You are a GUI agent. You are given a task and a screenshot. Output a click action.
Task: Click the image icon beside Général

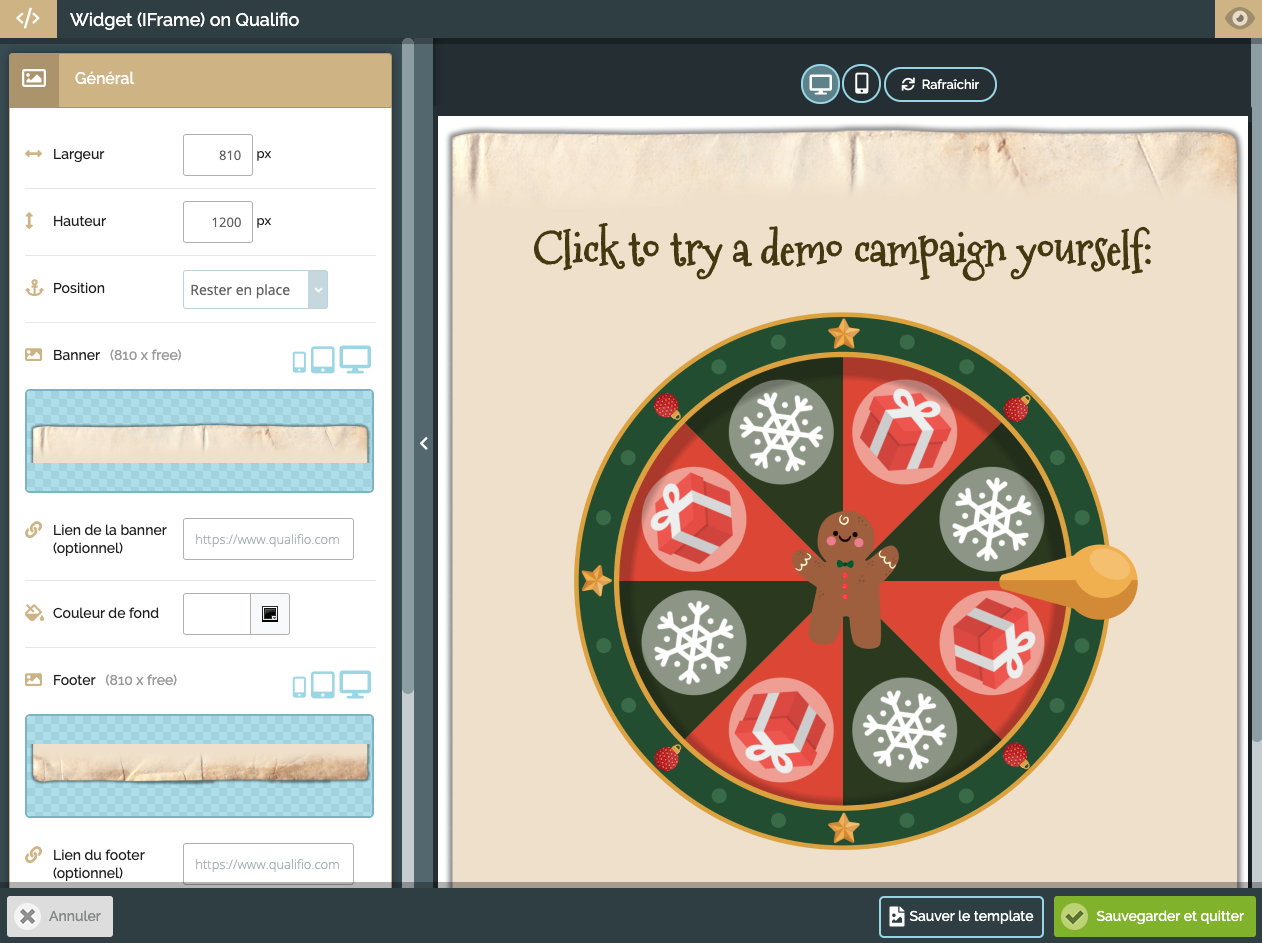pyautogui.click(x=34, y=78)
